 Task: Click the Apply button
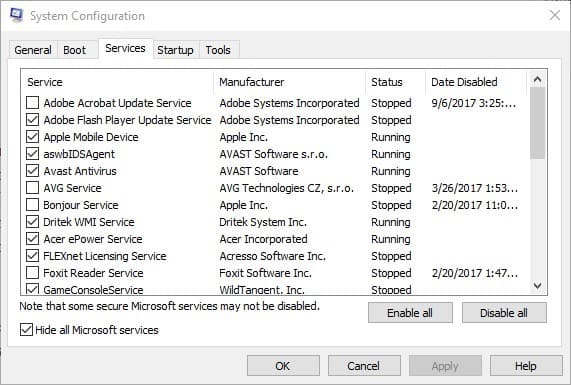(445, 366)
